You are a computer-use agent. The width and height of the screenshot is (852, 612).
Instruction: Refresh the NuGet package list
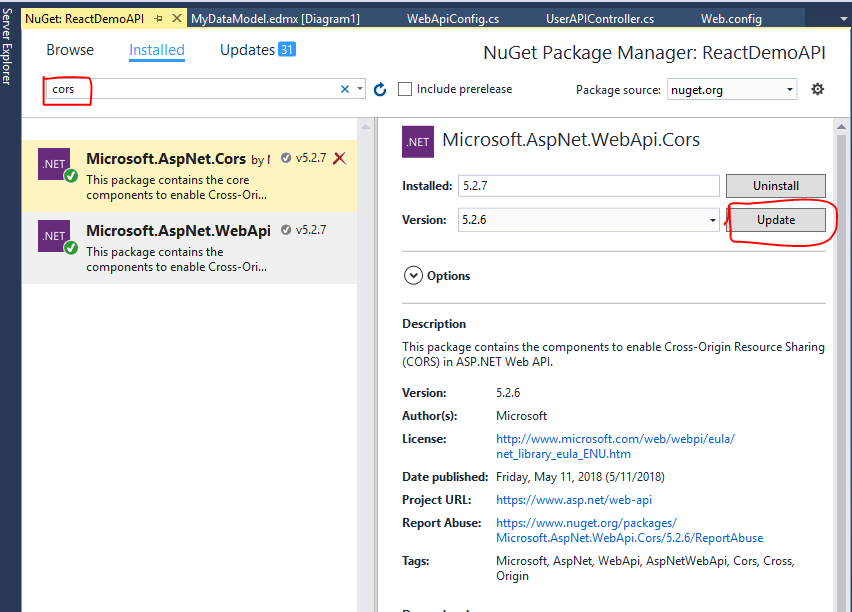coord(380,90)
